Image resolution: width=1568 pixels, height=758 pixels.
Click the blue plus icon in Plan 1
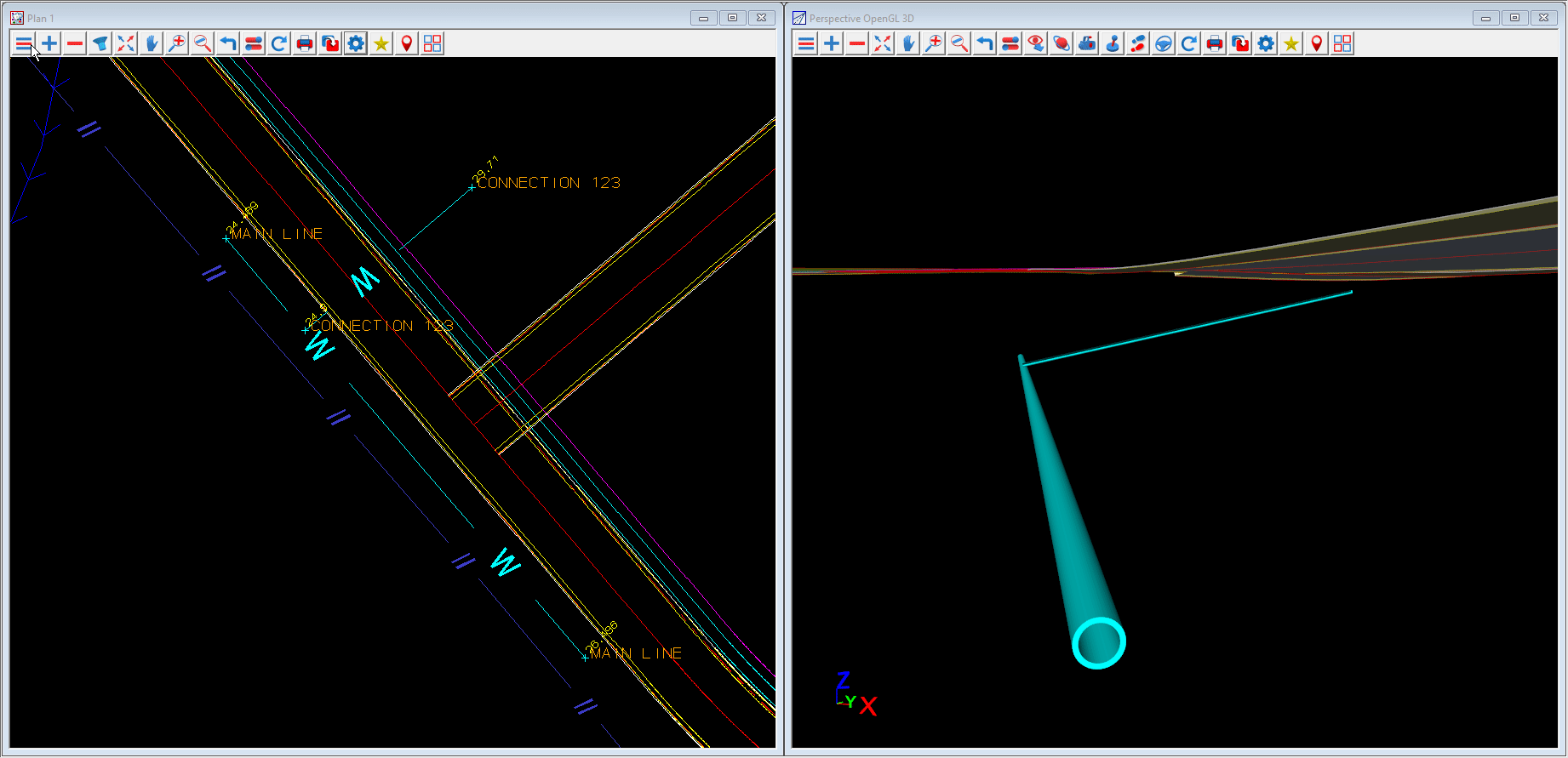click(x=49, y=43)
